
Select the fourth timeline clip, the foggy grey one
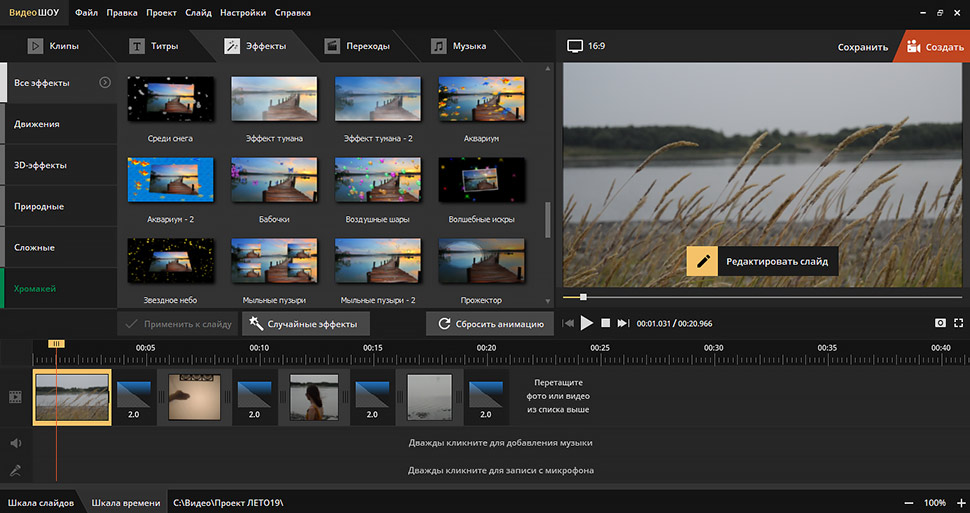429,397
